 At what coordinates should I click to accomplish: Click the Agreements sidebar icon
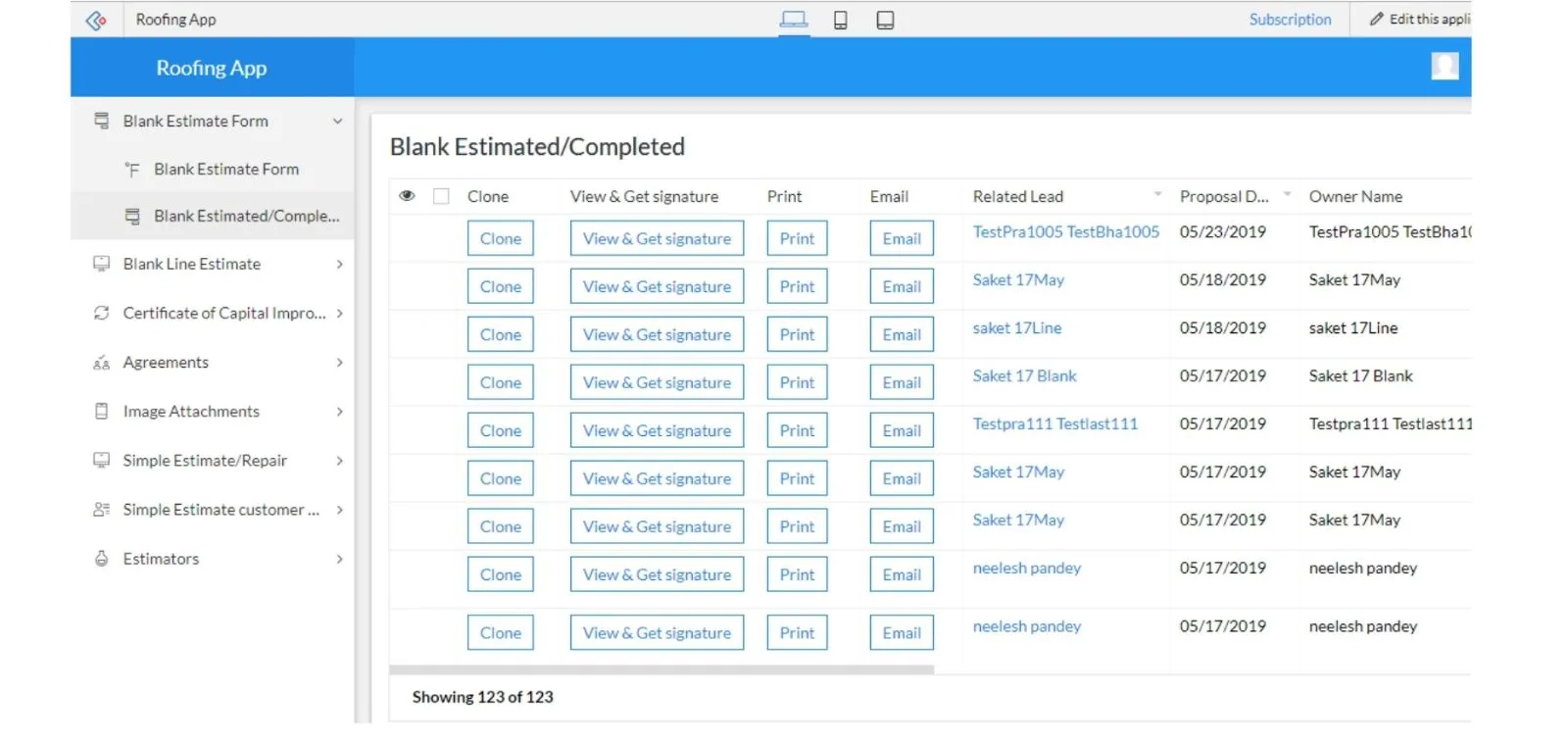pos(101,363)
